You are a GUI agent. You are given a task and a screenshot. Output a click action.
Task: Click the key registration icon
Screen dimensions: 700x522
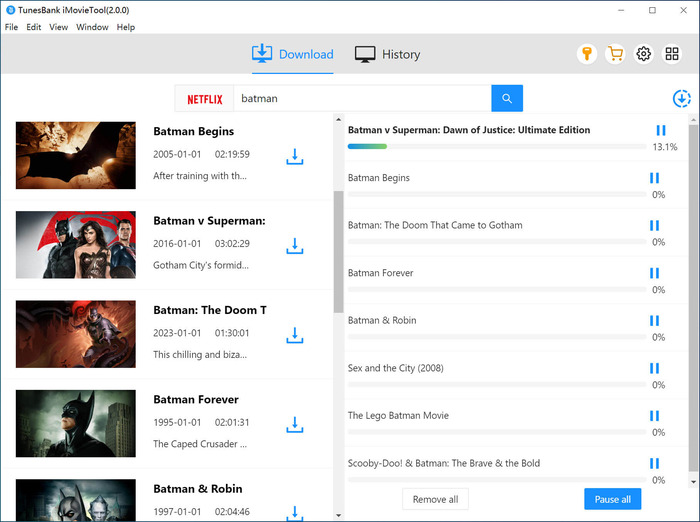click(587, 54)
